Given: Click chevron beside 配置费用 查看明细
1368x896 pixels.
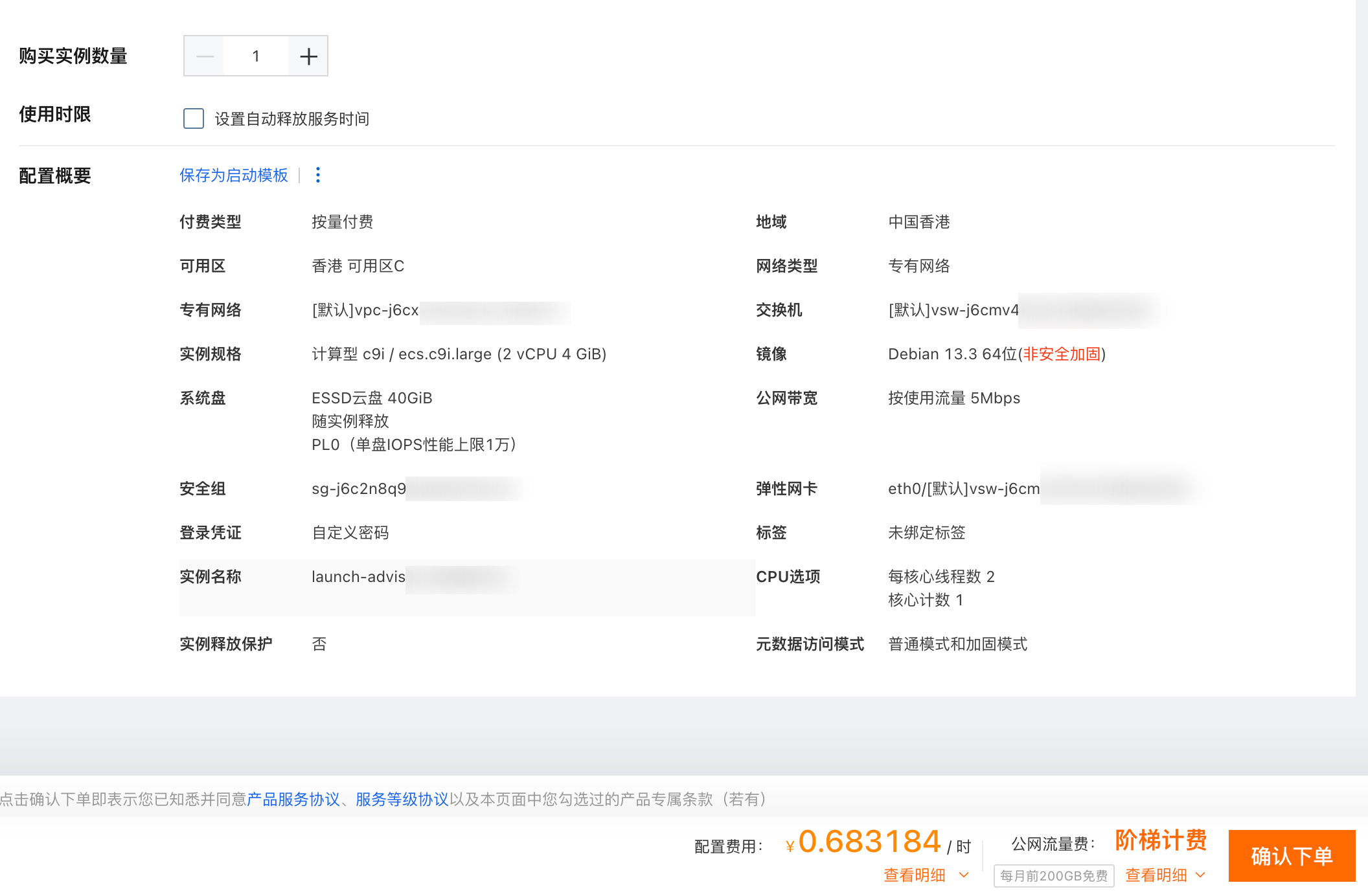Looking at the screenshot, I should [964, 875].
